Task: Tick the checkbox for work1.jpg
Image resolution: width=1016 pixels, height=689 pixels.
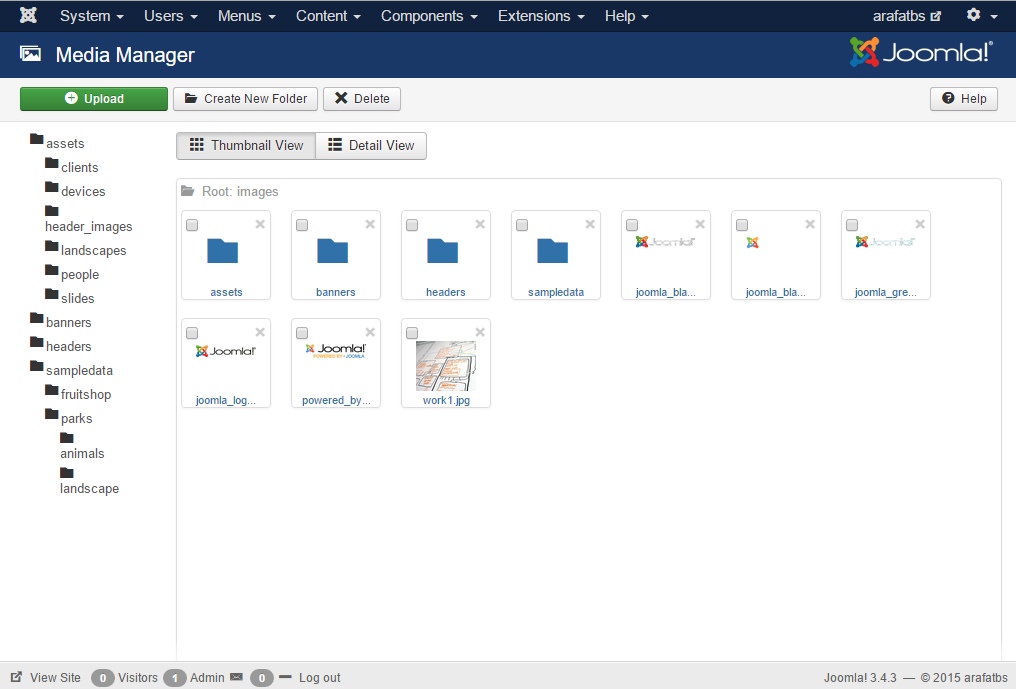Action: [x=412, y=333]
